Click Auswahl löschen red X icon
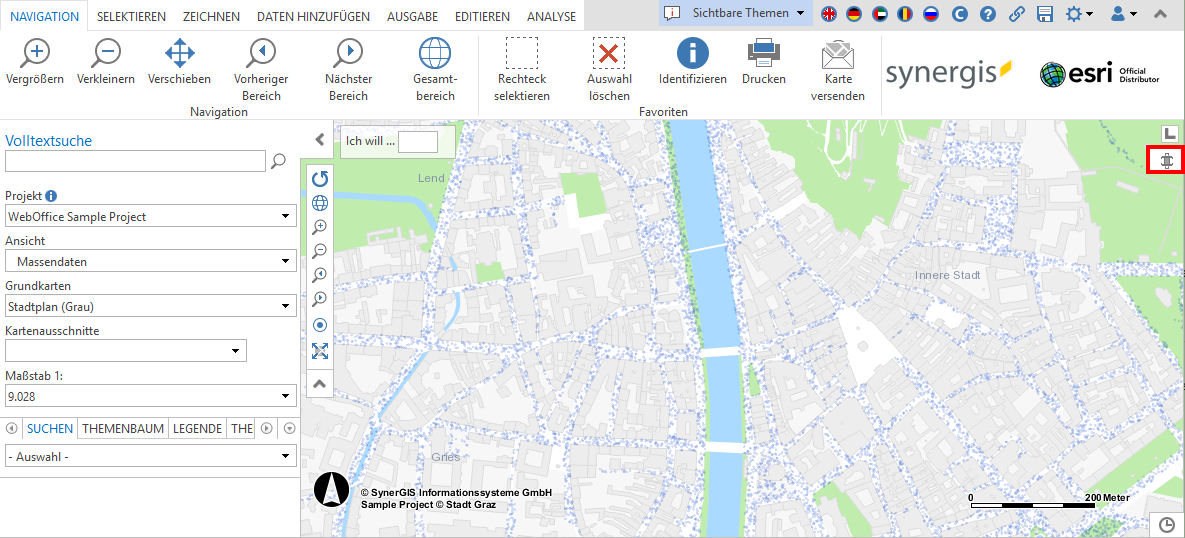Screen dimensions: 1185x538 608,53
